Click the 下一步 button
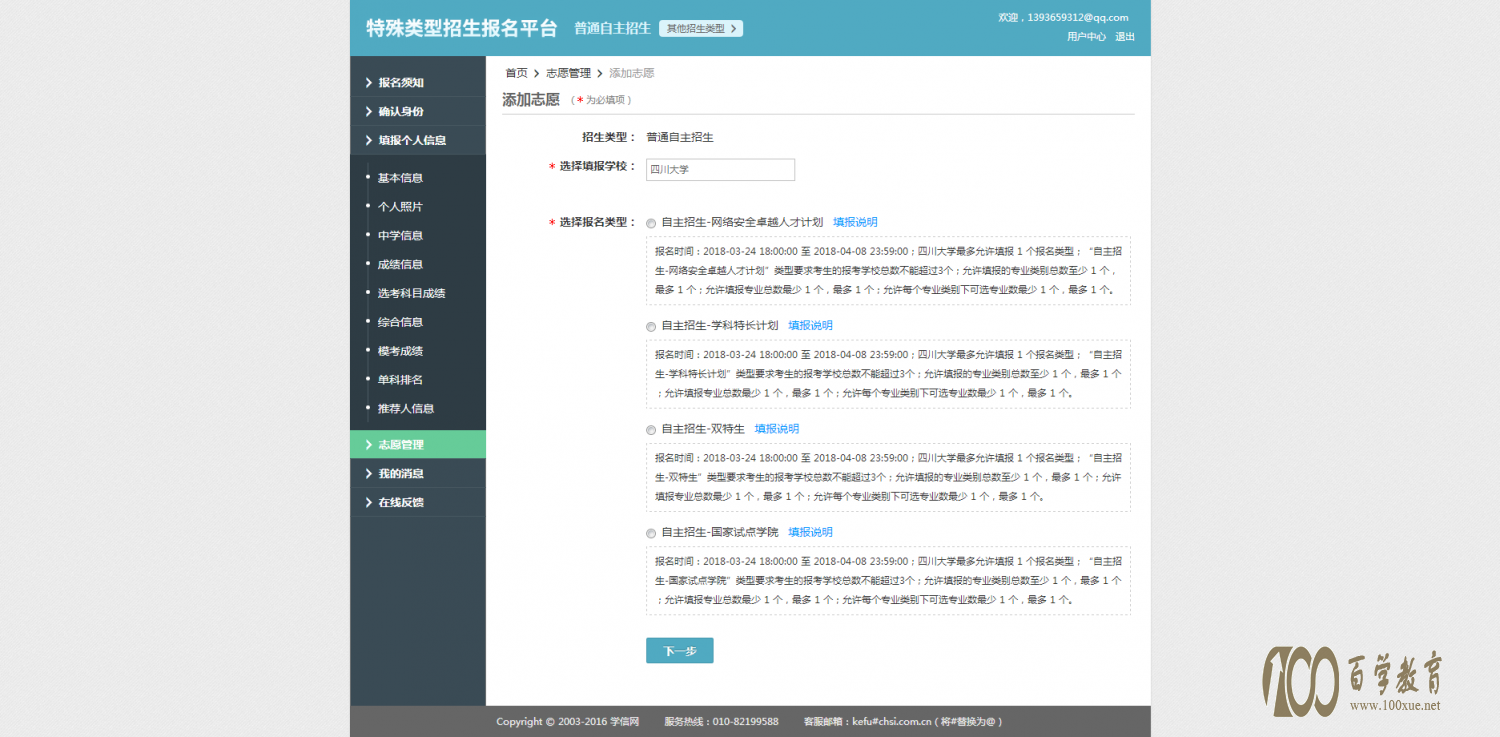Screen dimensions: 1500x737 pos(680,650)
